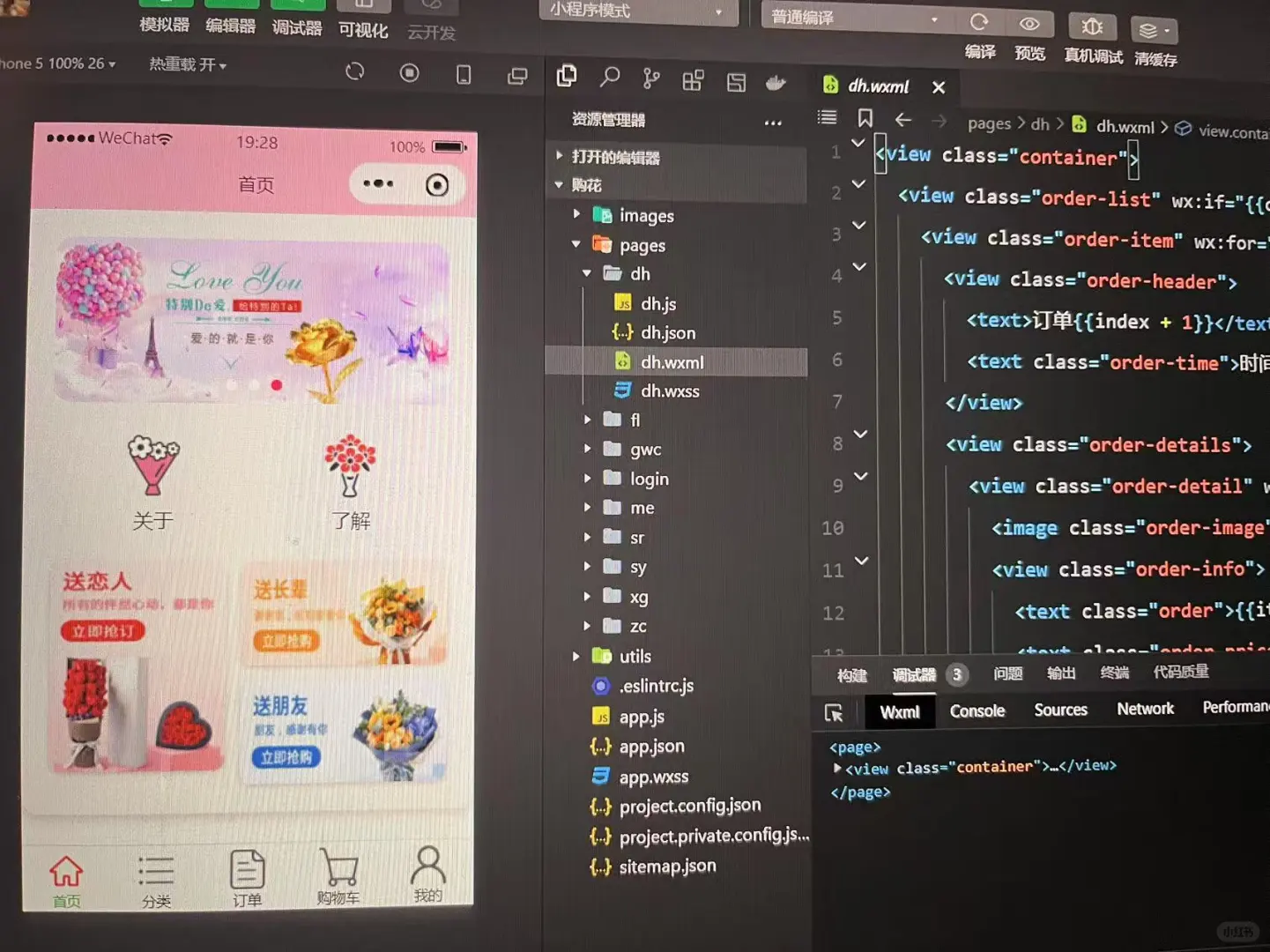Open the mini program capsule three-dot menu
Image resolution: width=1270 pixels, height=952 pixels.
pos(378,183)
